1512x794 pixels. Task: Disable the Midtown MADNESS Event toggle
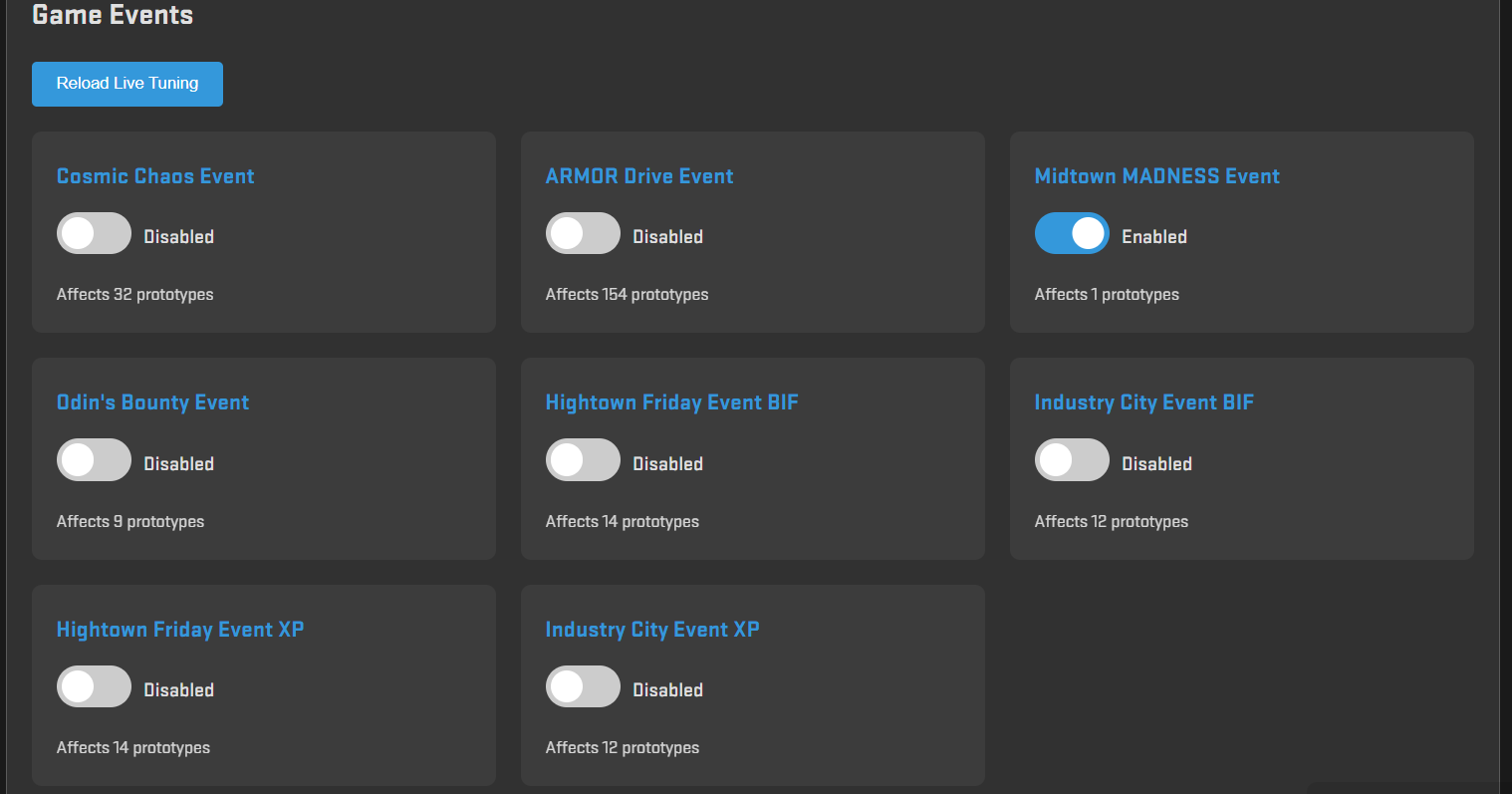[x=1072, y=234]
